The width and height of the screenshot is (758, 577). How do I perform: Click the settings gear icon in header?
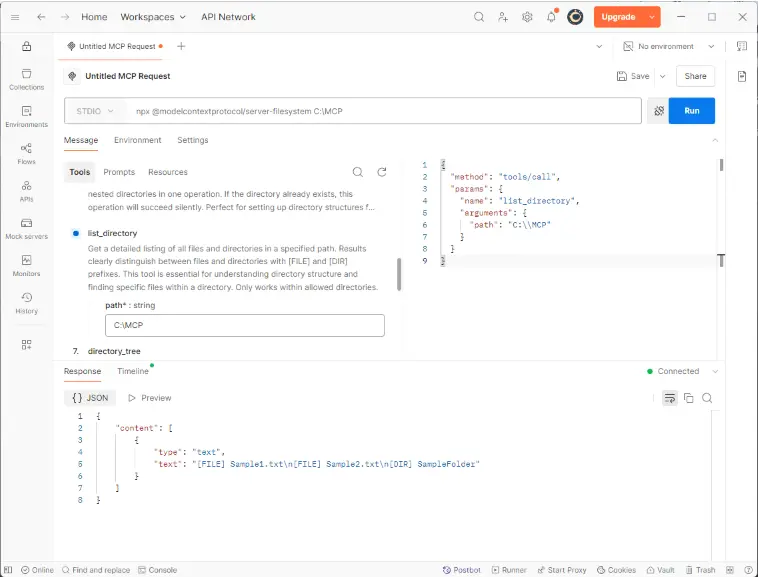(527, 17)
